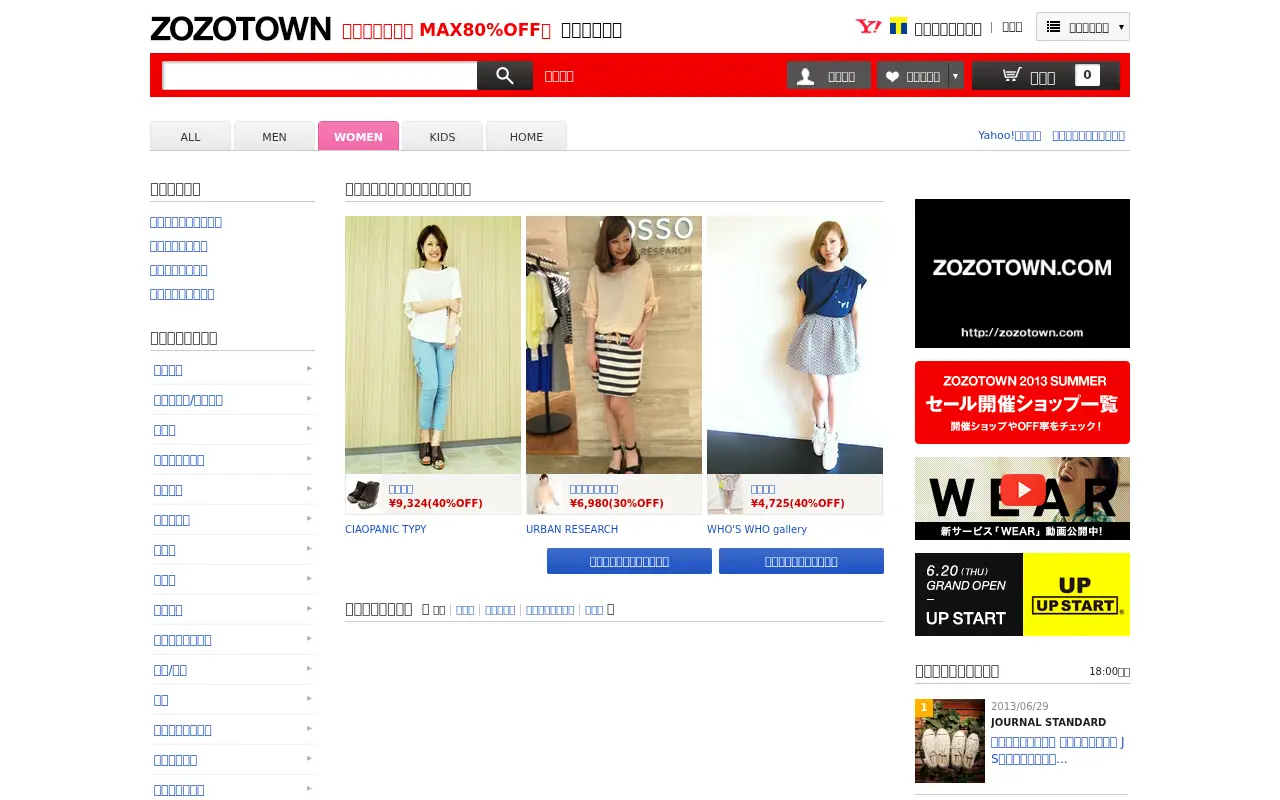This screenshot has width=1280, height=800.
Task: Open the KIDS tab
Action: [442, 136]
